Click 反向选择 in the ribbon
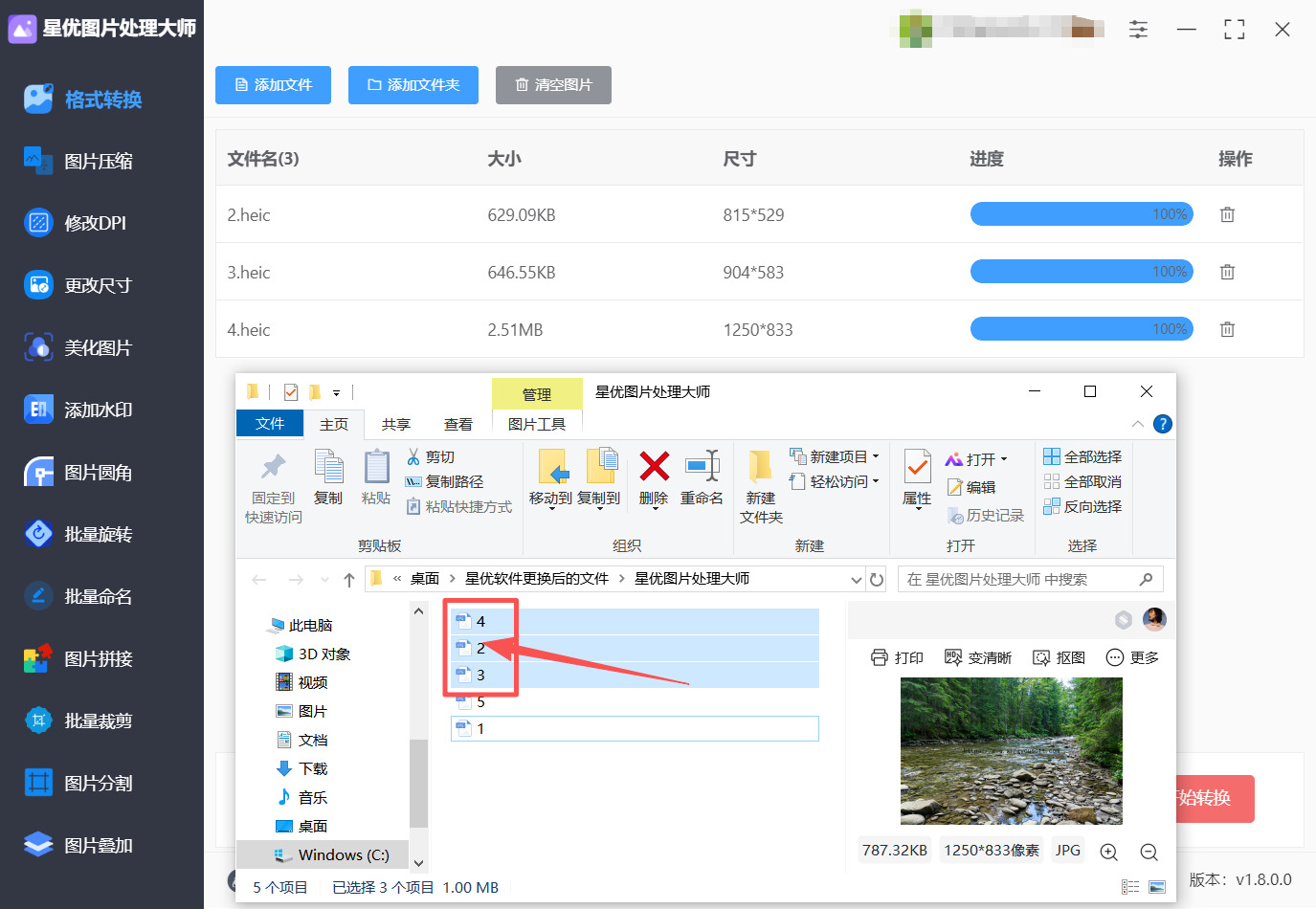Viewport: 1316px width, 909px height. point(1082,506)
